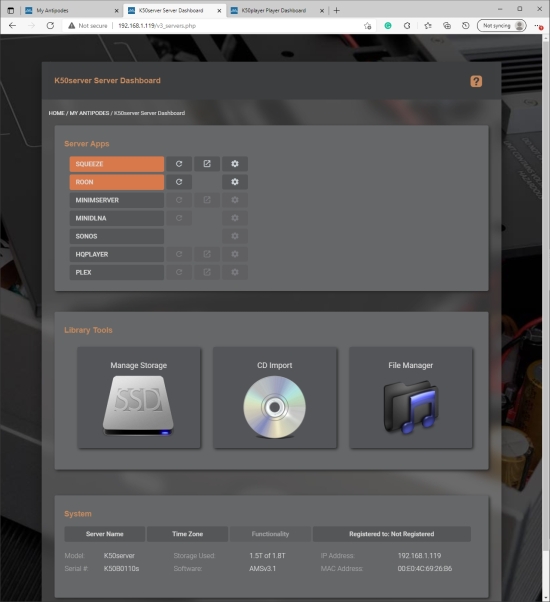
Task: Open browser settings and more menu
Action: coord(538,26)
